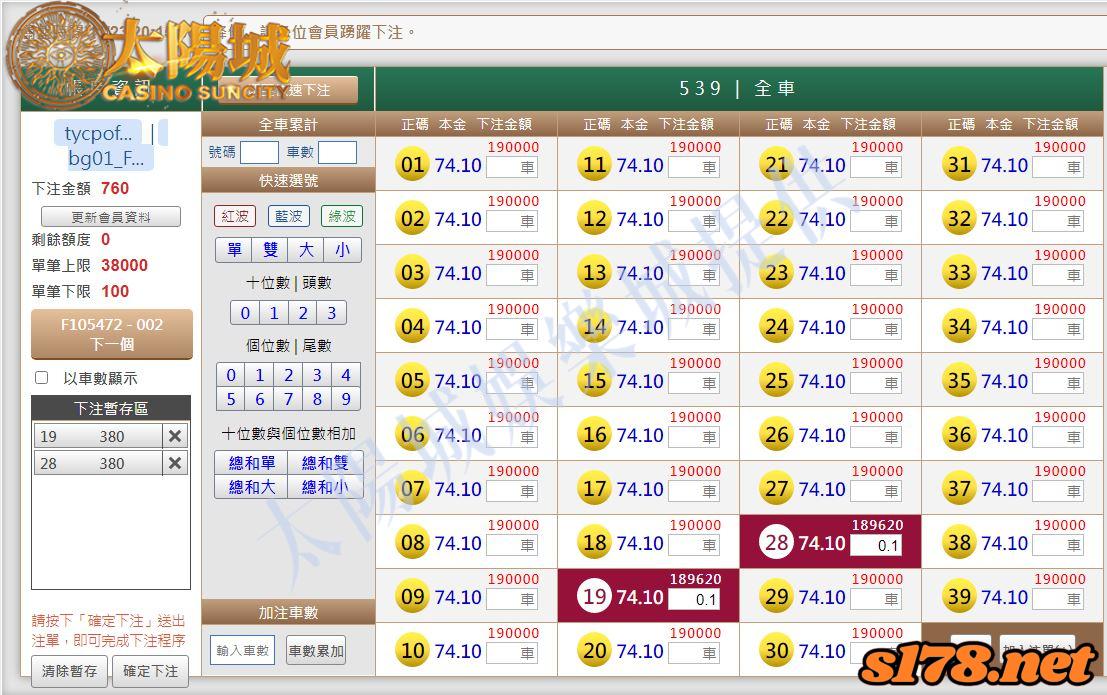Click the 下注暫存區 header
The image size is (1107, 695).
point(111,408)
